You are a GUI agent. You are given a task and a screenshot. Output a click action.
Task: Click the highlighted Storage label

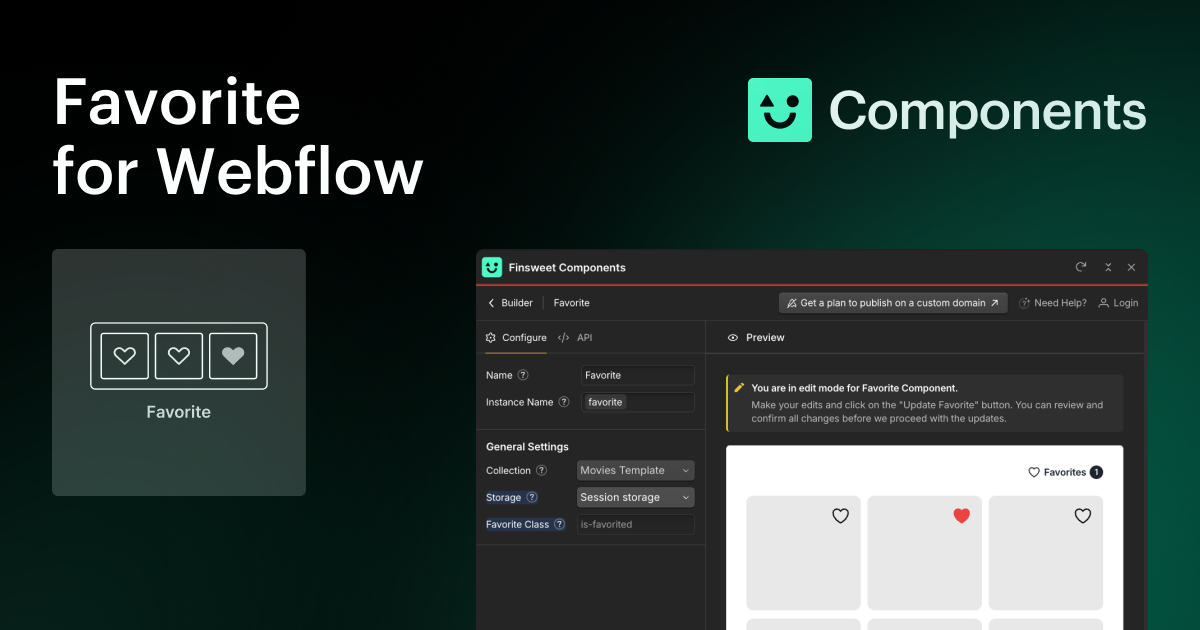[503, 497]
